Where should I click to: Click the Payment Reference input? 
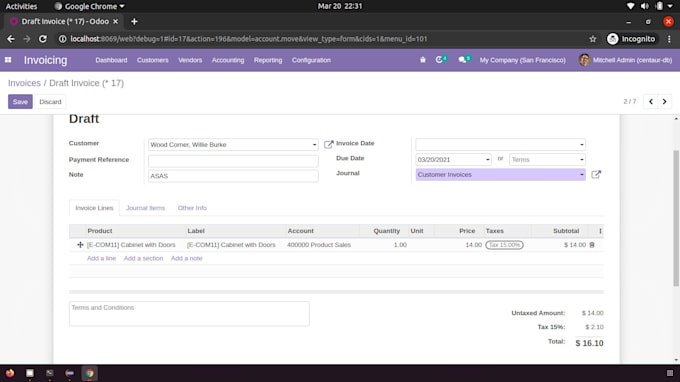pyautogui.click(x=233, y=161)
